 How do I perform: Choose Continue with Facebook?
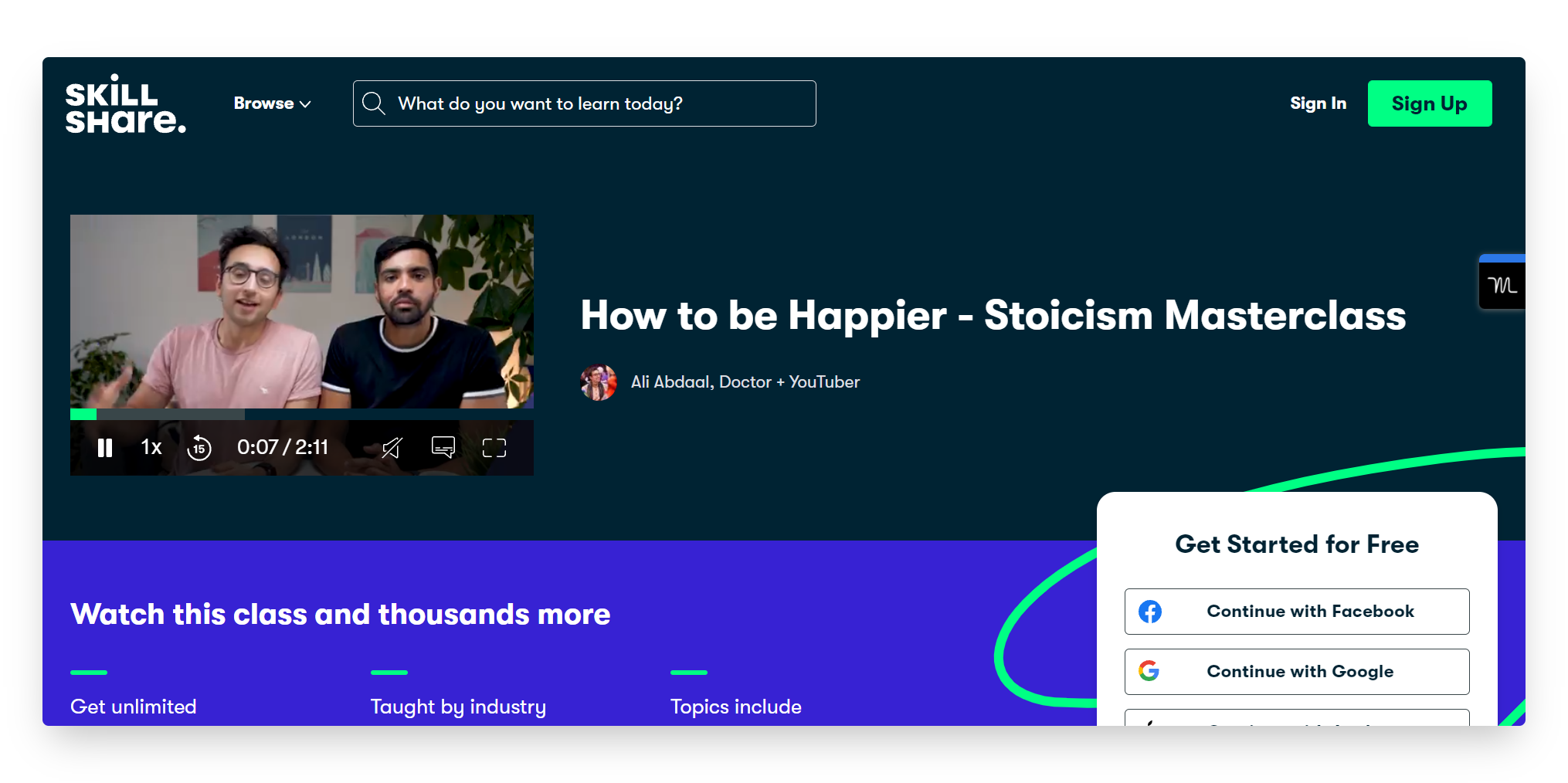[x=1297, y=612]
